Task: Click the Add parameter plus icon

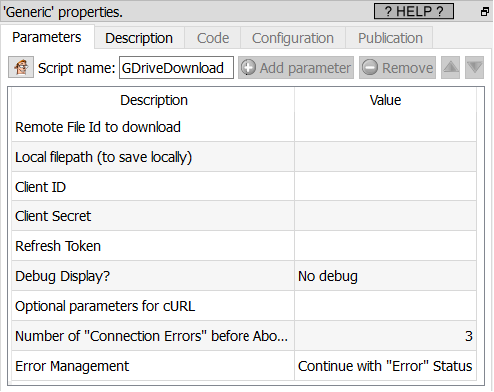Action: pyautogui.click(x=248, y=68)
